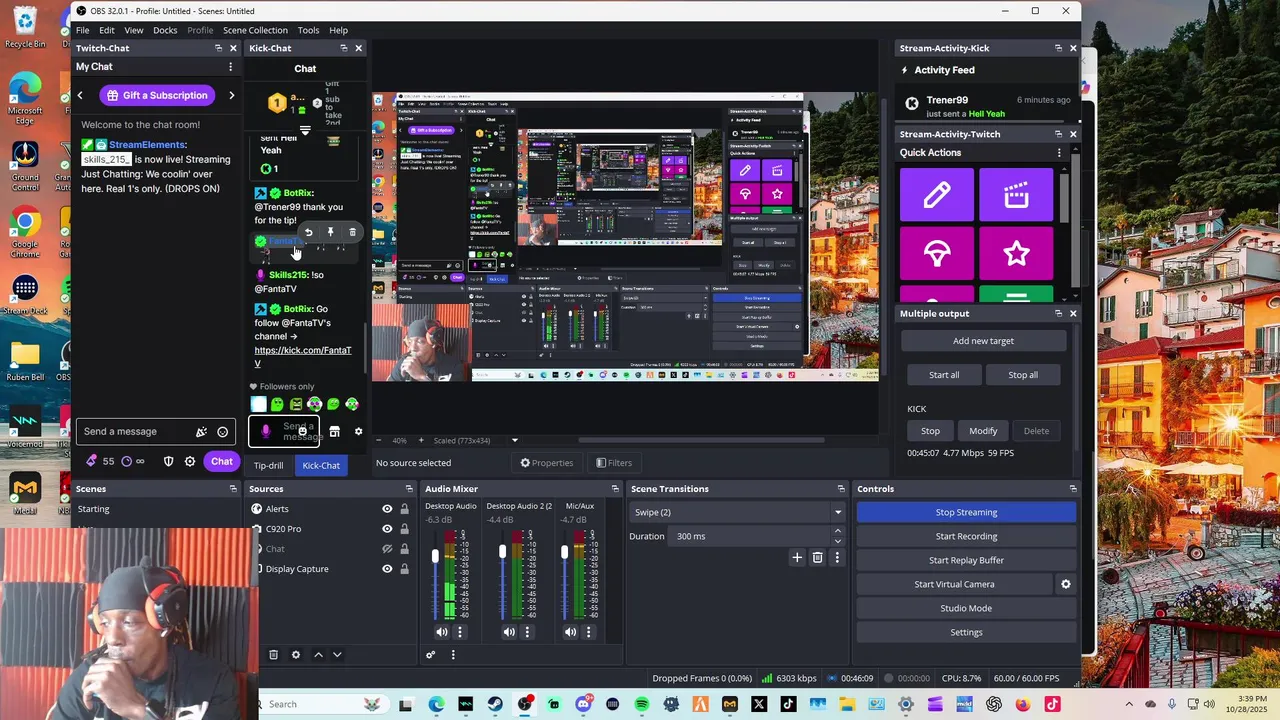The width and height of the screenshot is (1280, 720).
Task: Open Steam from the taskbar
Action: point(495,704)
